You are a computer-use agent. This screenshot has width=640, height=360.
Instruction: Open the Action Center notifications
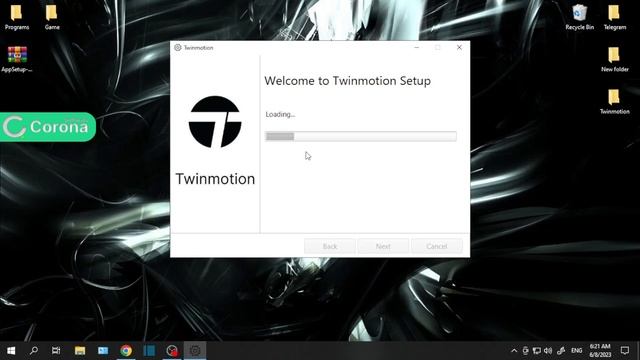point(625,351)
